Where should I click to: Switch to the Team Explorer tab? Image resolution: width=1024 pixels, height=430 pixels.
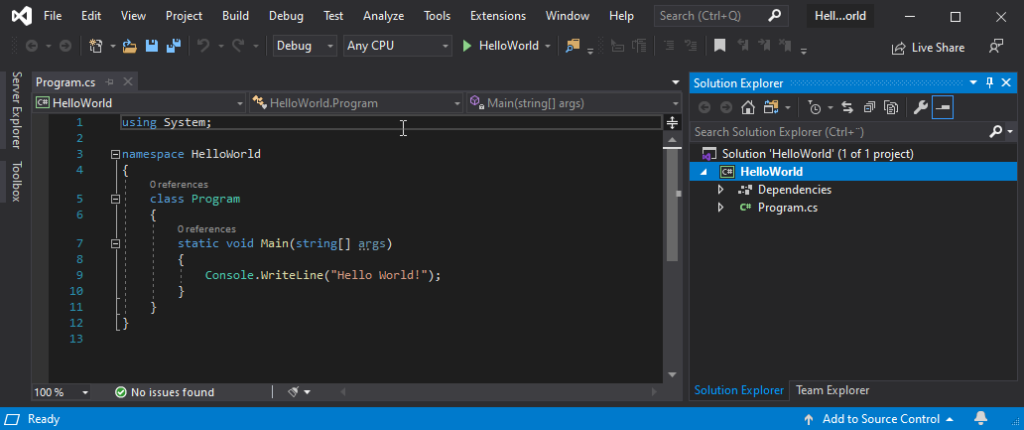click(831, 390)
